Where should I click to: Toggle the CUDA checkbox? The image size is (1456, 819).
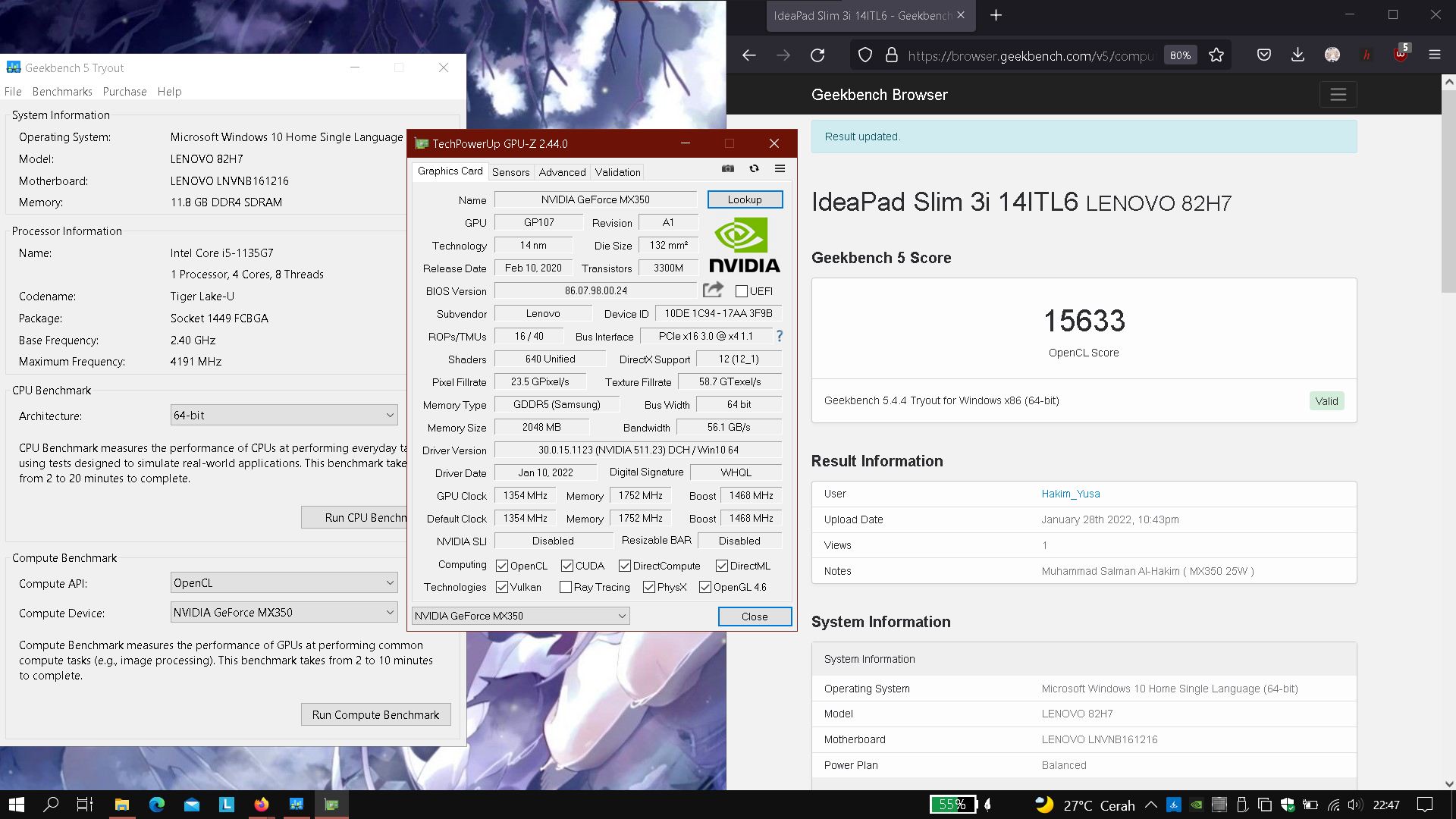click(x=566, y=566)
